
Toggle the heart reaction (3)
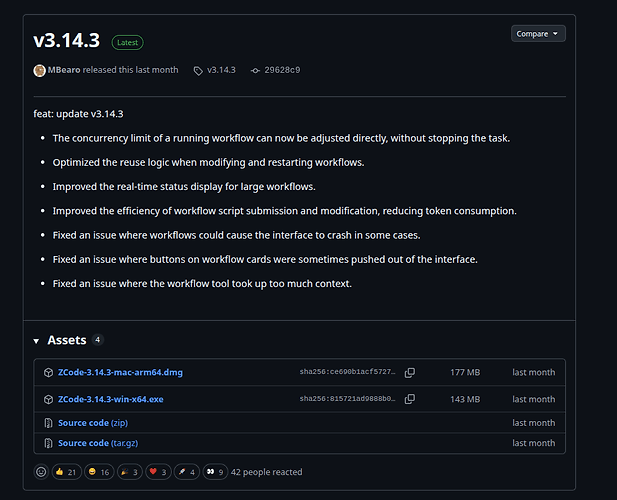(158, 472)
